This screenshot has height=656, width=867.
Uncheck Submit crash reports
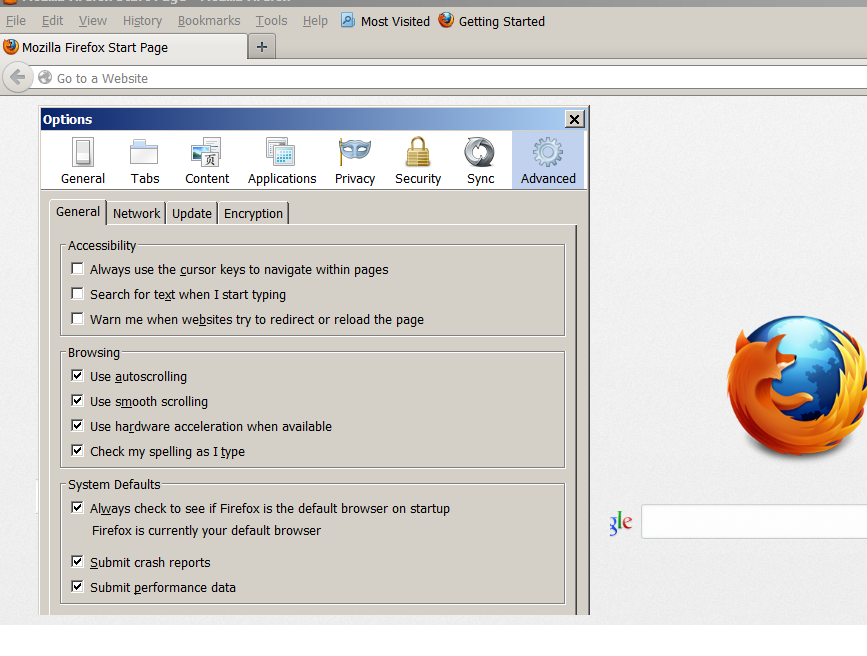pyautogui.click(x=77, y=561)
